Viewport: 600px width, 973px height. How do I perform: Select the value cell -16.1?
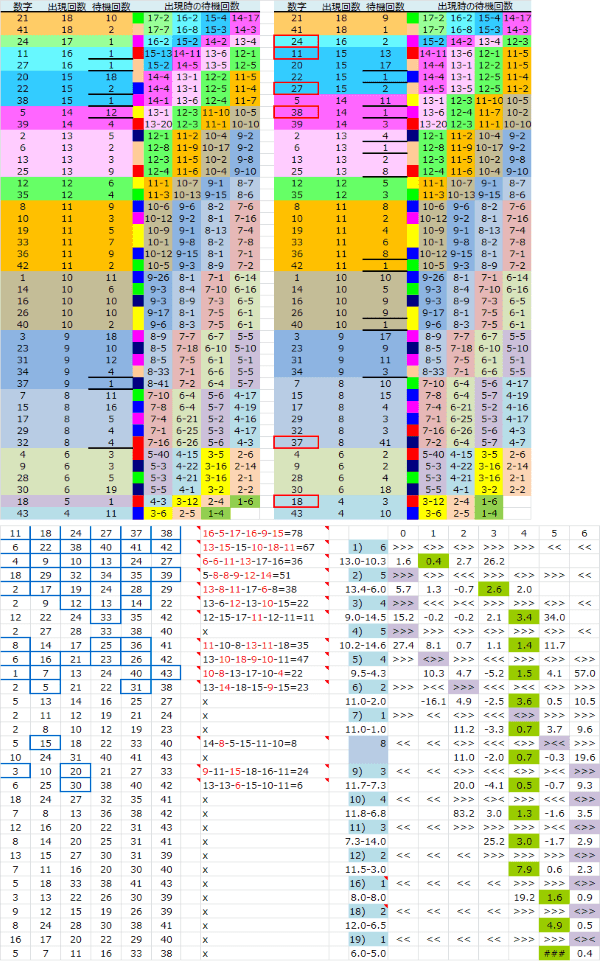[434, 701]
